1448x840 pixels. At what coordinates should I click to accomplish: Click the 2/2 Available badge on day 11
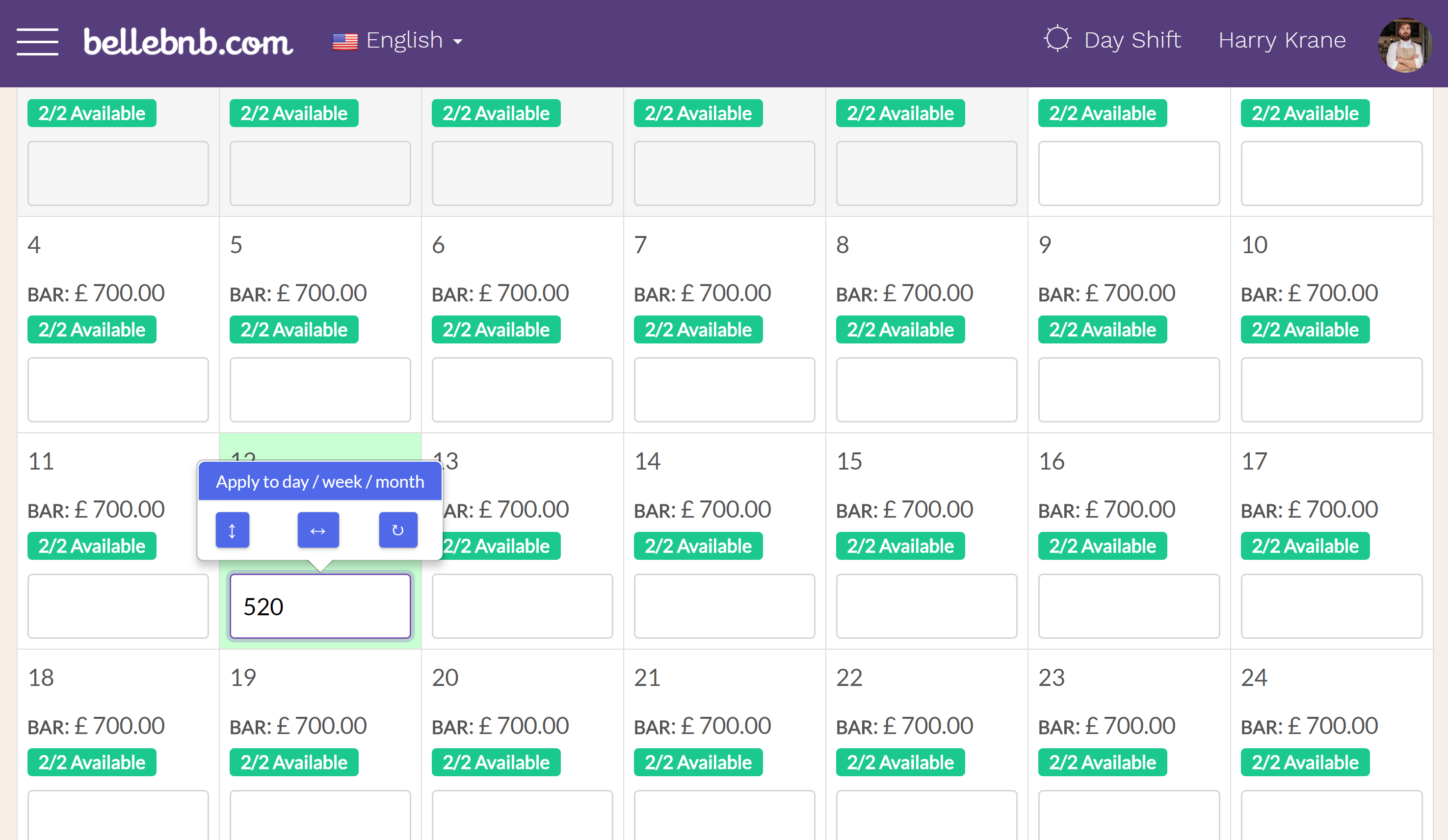(92, 546)
